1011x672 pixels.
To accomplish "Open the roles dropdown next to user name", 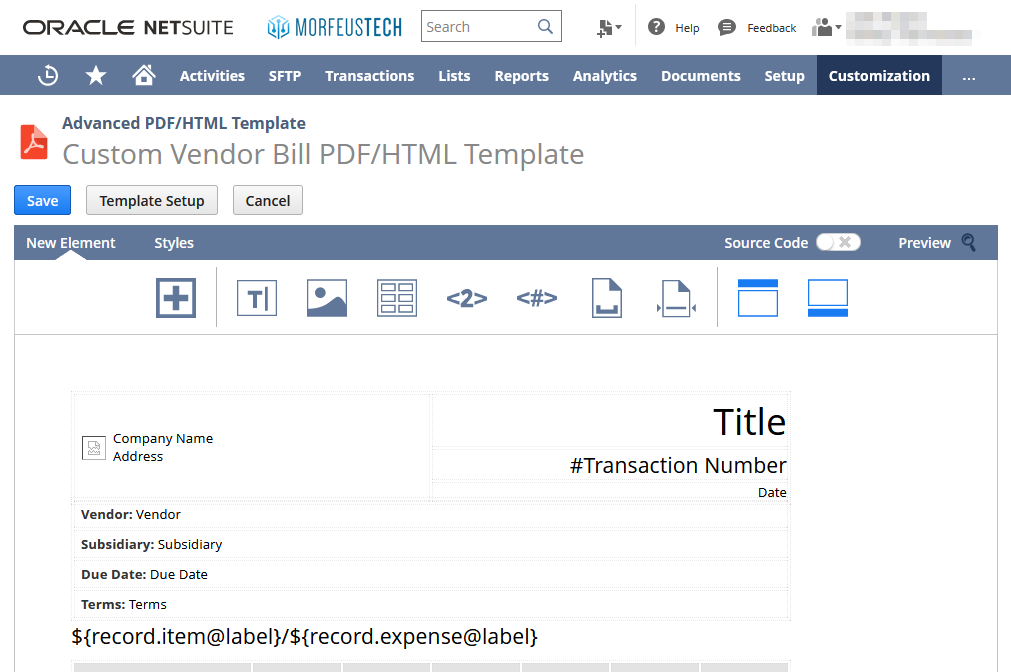I will 826,27.
